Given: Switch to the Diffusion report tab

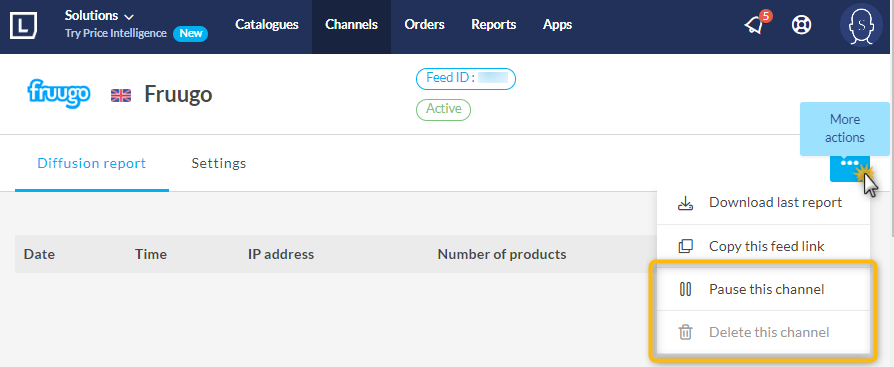Looking at the screenshot, I should point(92,164).
